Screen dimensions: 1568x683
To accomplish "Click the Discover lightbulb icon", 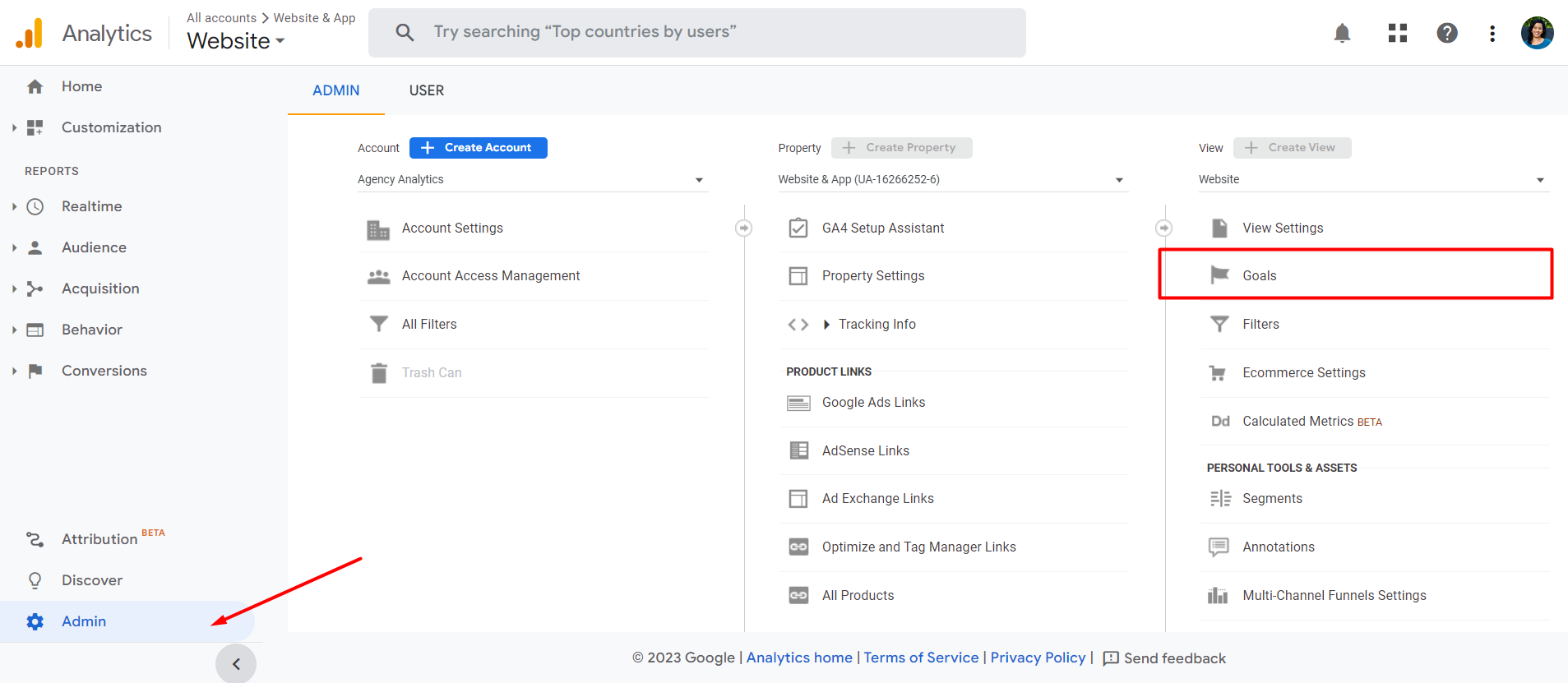I will coord(35,580).
